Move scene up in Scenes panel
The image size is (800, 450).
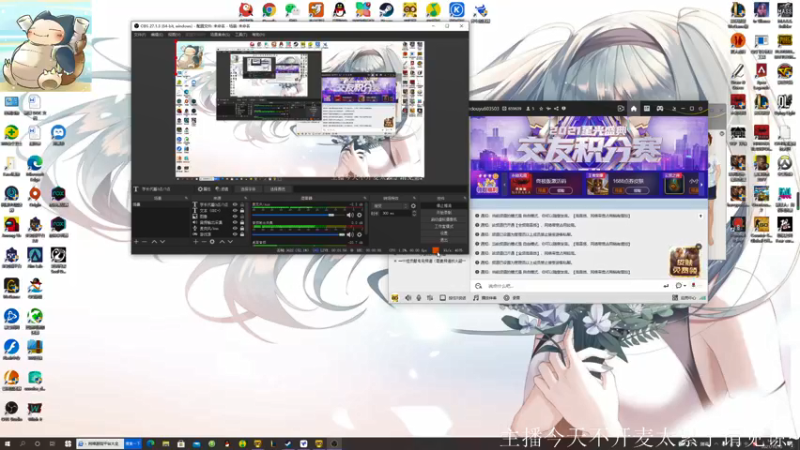pyautogui.click(x=154, y=241)
